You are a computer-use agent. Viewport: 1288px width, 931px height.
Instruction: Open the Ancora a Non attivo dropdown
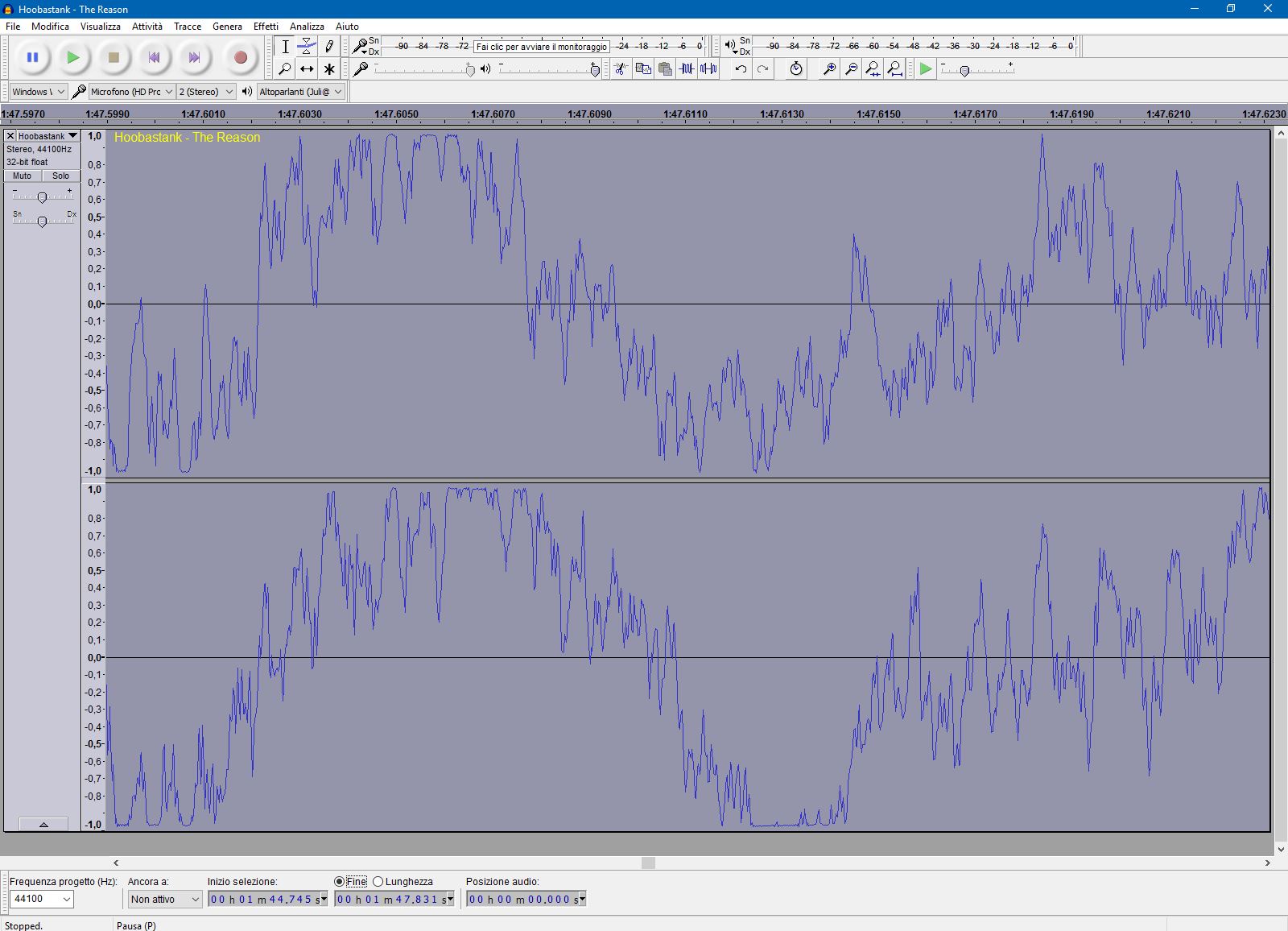pos(164,899)
